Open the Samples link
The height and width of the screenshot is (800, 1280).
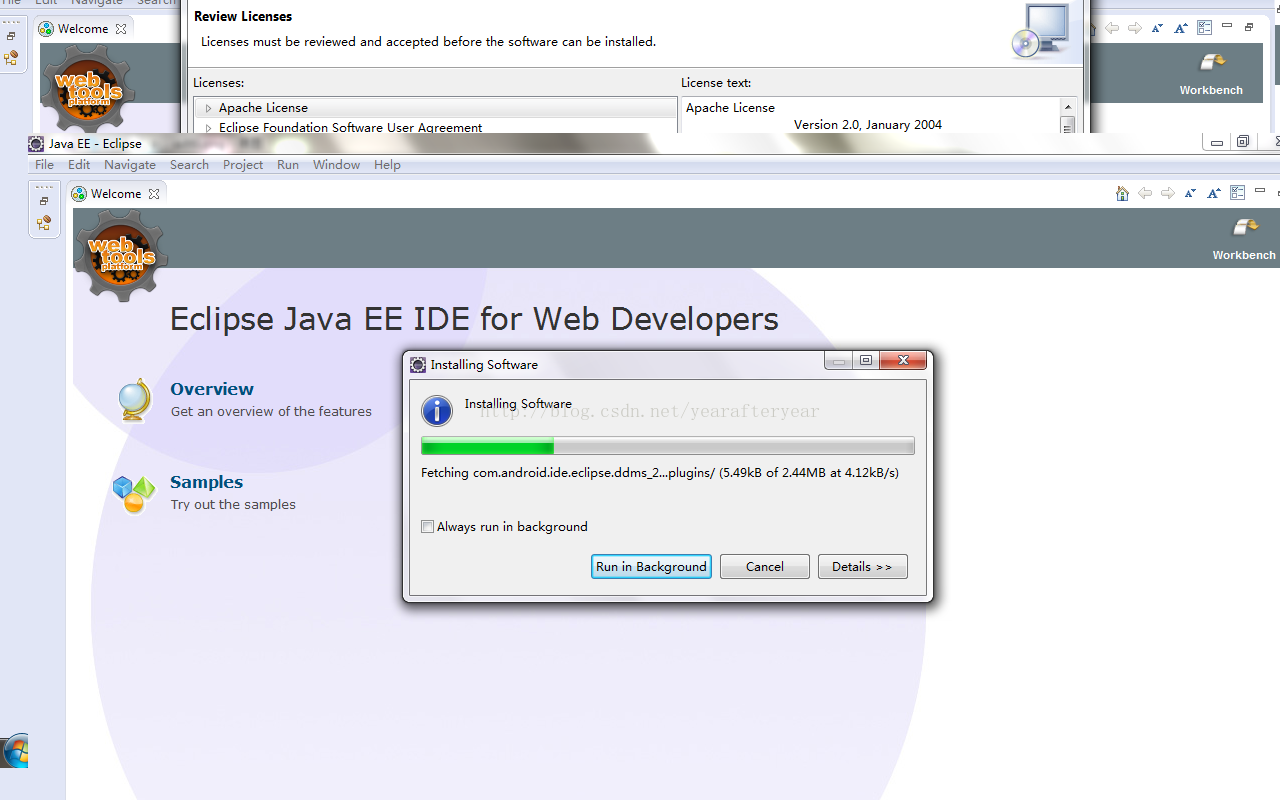pos(207,482)
